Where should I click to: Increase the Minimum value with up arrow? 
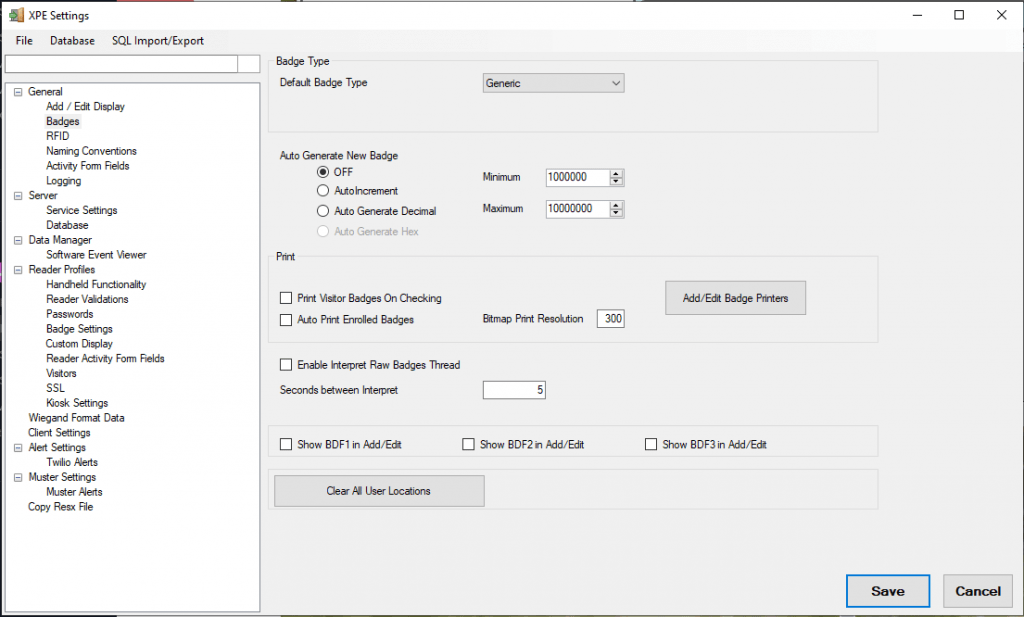pyautogui.click(x=616, y=174)
